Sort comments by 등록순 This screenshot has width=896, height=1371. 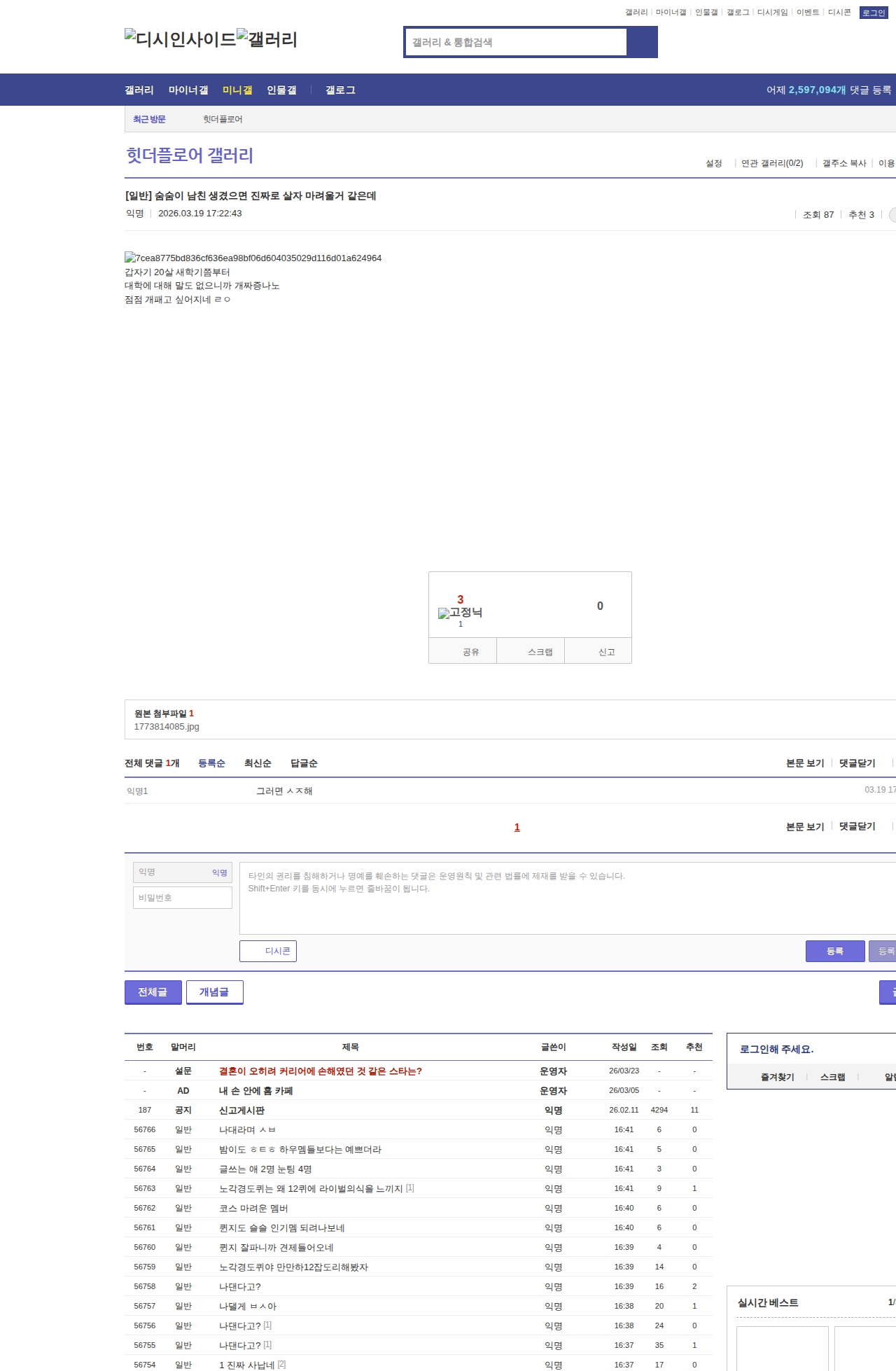(x=211, y=763)
